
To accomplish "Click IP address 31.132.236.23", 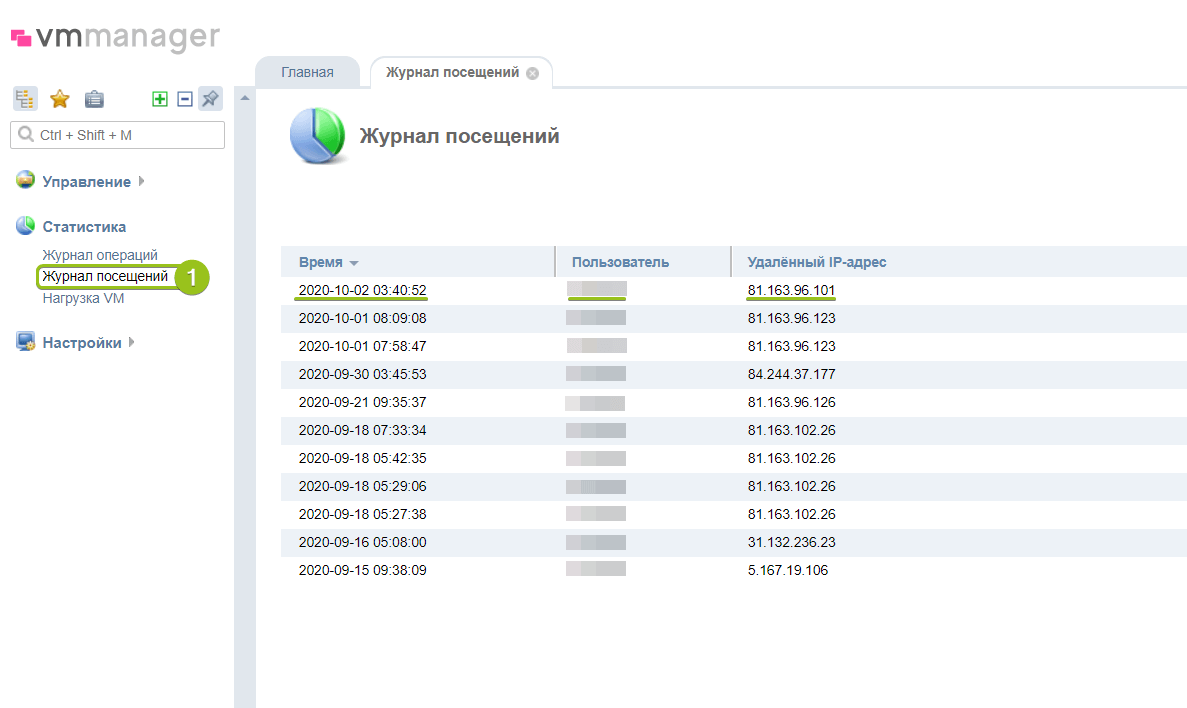I will tap(791, 543).
